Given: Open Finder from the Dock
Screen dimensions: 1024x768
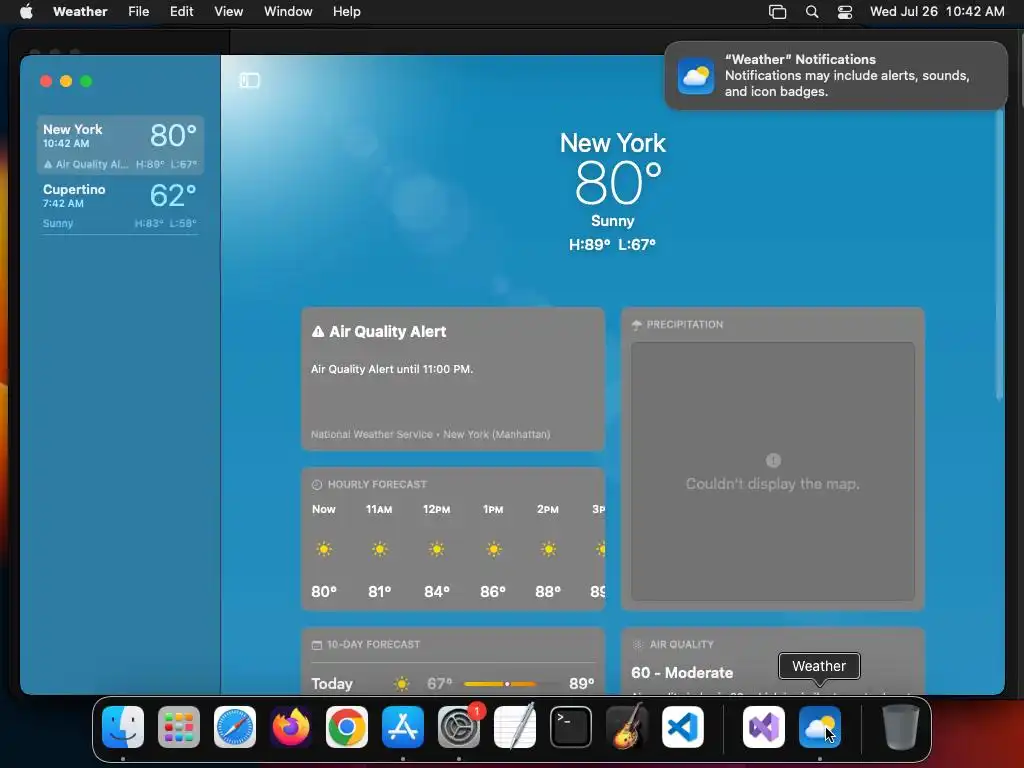Looking at the screenshot, I should [x=123, y=727].
